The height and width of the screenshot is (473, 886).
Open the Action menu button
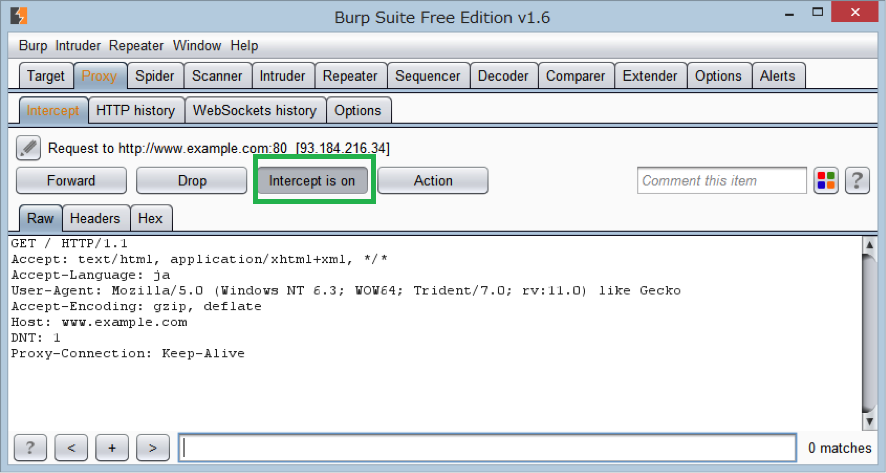(433, 181)
